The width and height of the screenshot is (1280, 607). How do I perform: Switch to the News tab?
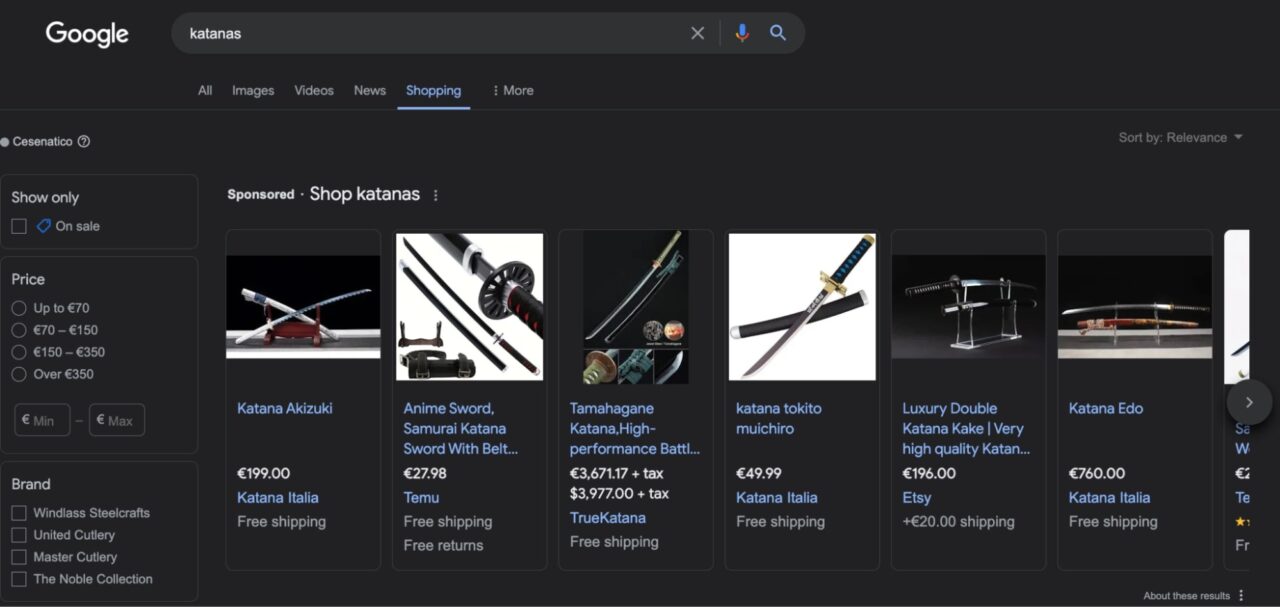click(x=369, y=90)
